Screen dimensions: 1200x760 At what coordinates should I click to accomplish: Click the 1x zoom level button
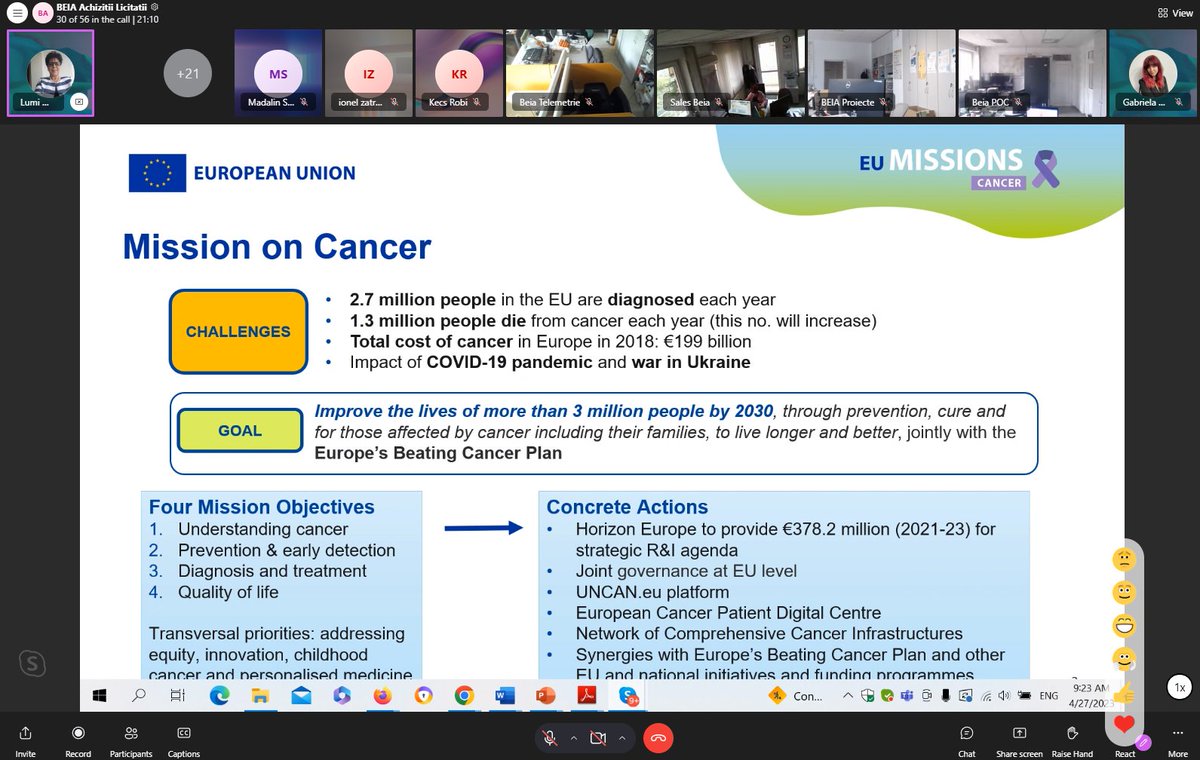1180,687
